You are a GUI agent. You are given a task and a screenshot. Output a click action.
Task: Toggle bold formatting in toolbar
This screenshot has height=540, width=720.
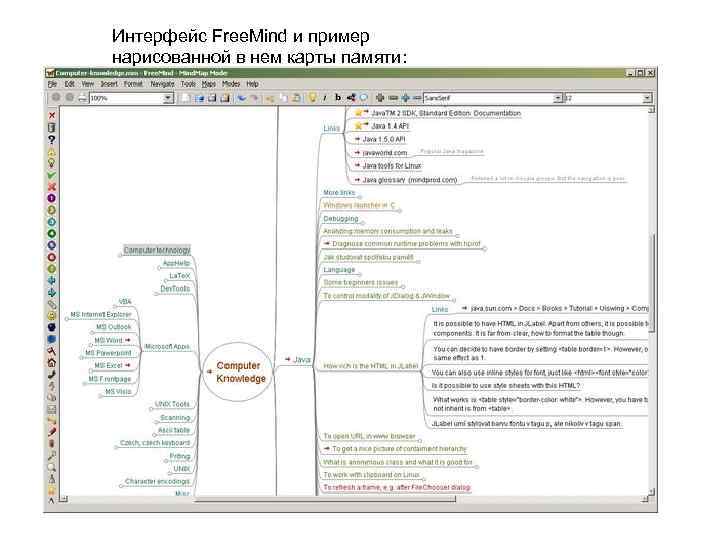pos(338,97)
